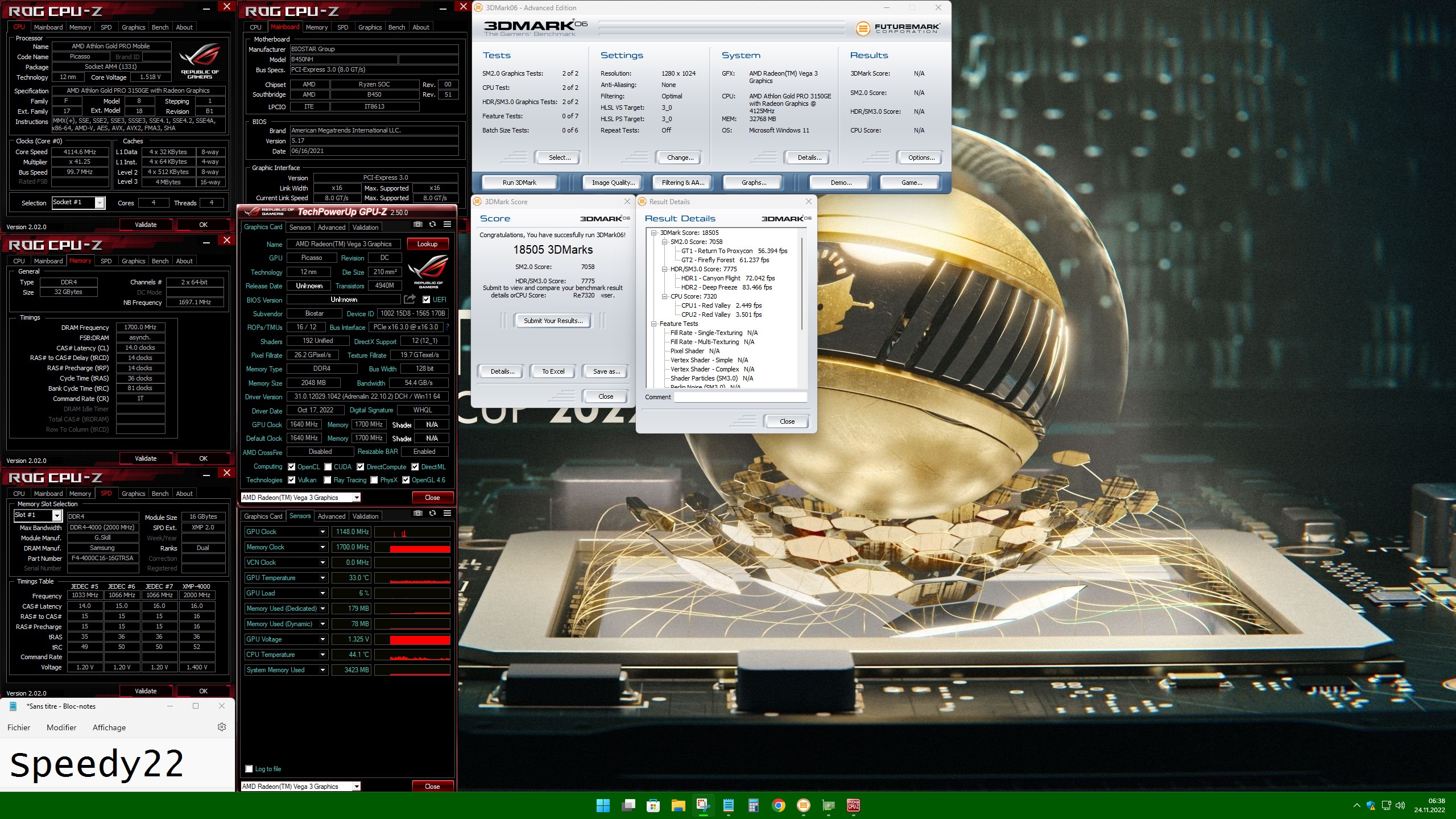The width and height of the screenshot is (1456, 819).
Task: Click GPU-Z refresh icon in Graphics Card panel
Action: tap(432, 225)
